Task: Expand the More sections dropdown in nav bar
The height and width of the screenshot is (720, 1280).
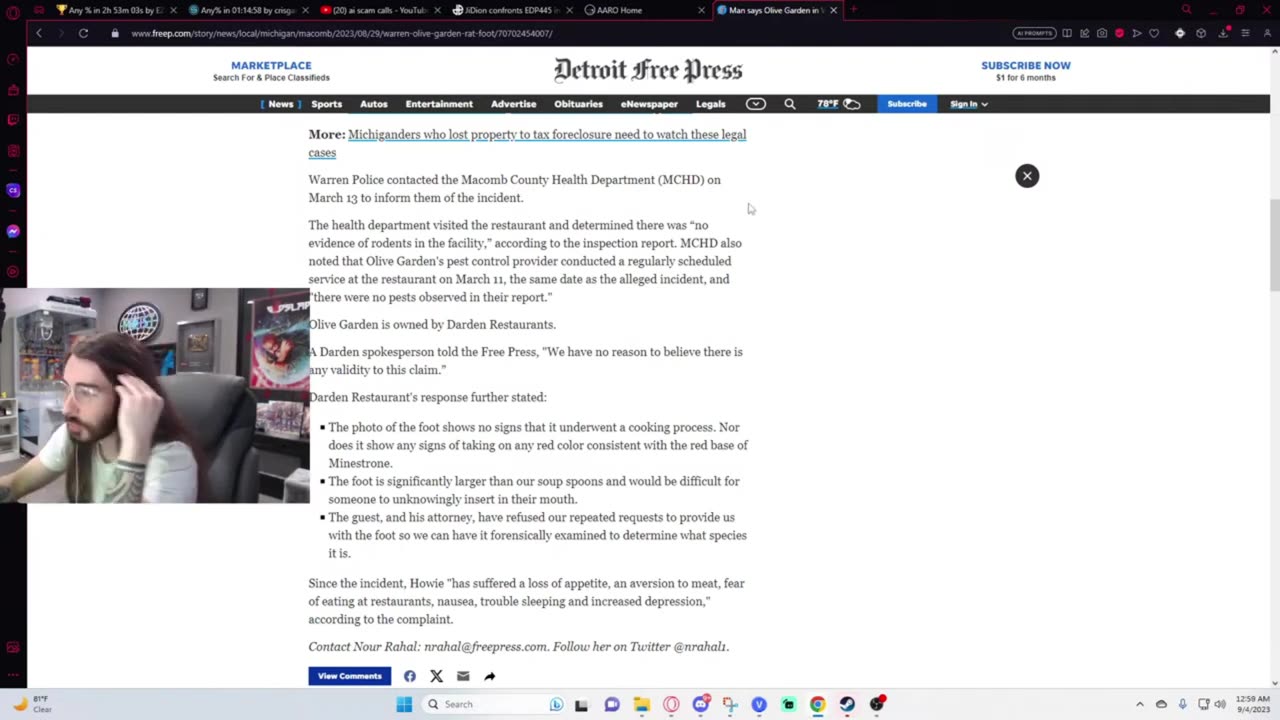Action: 756,104
